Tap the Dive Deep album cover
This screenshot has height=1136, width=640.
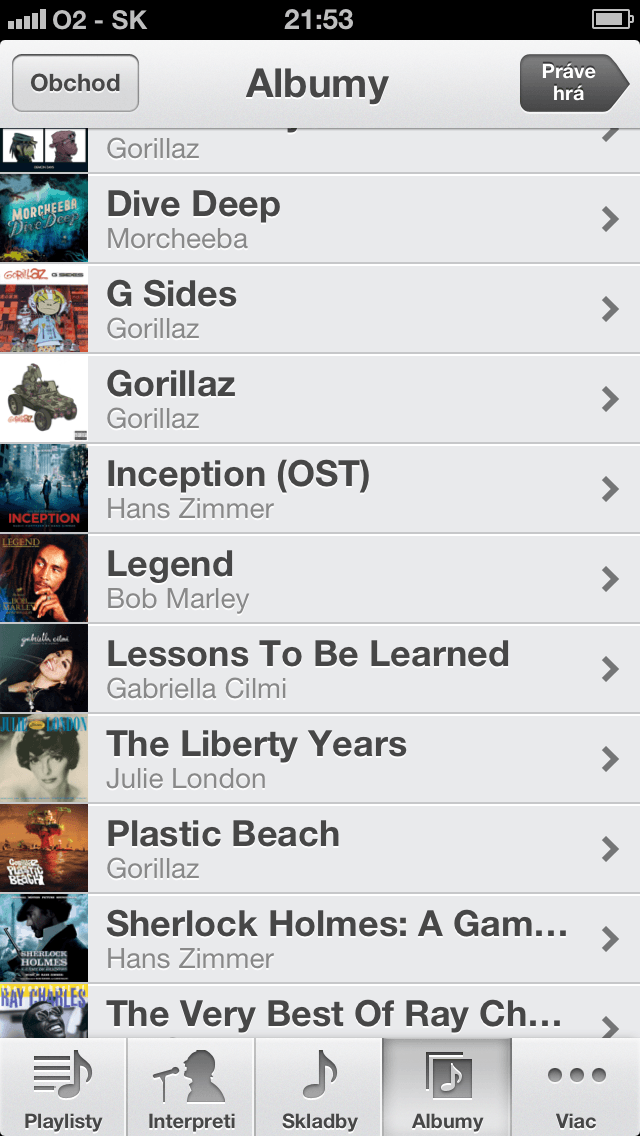coord(43,218)
